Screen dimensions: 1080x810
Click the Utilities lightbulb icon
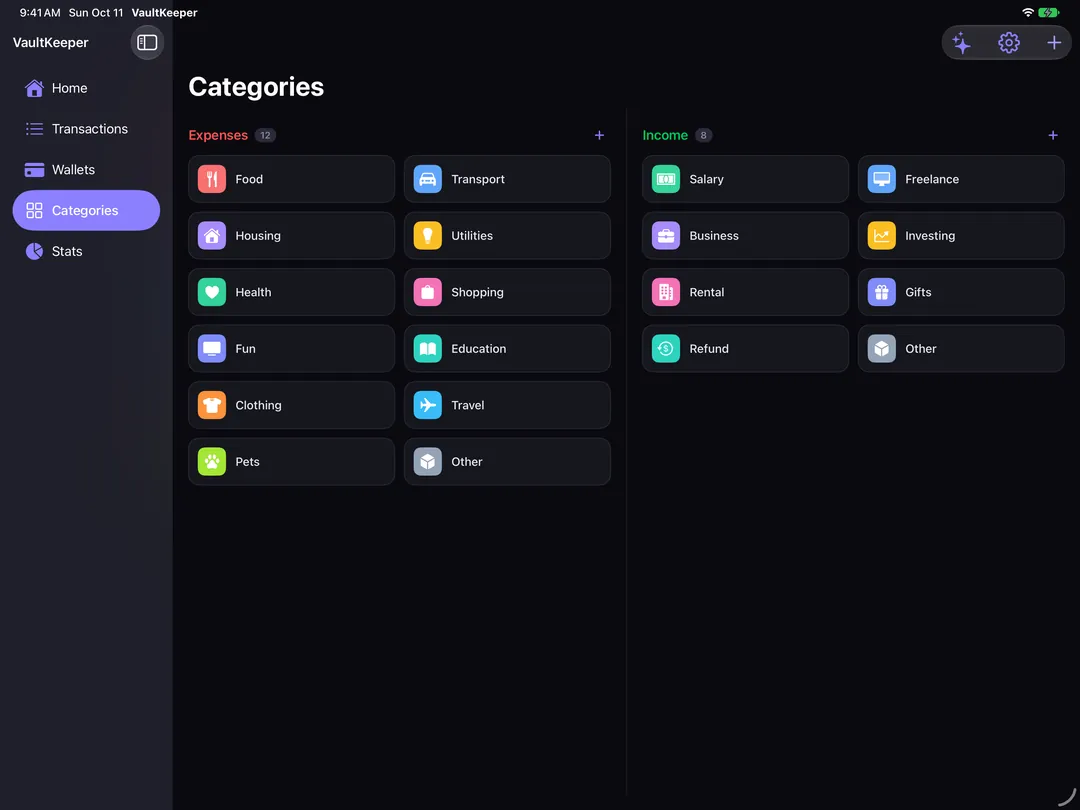point(427,236)
